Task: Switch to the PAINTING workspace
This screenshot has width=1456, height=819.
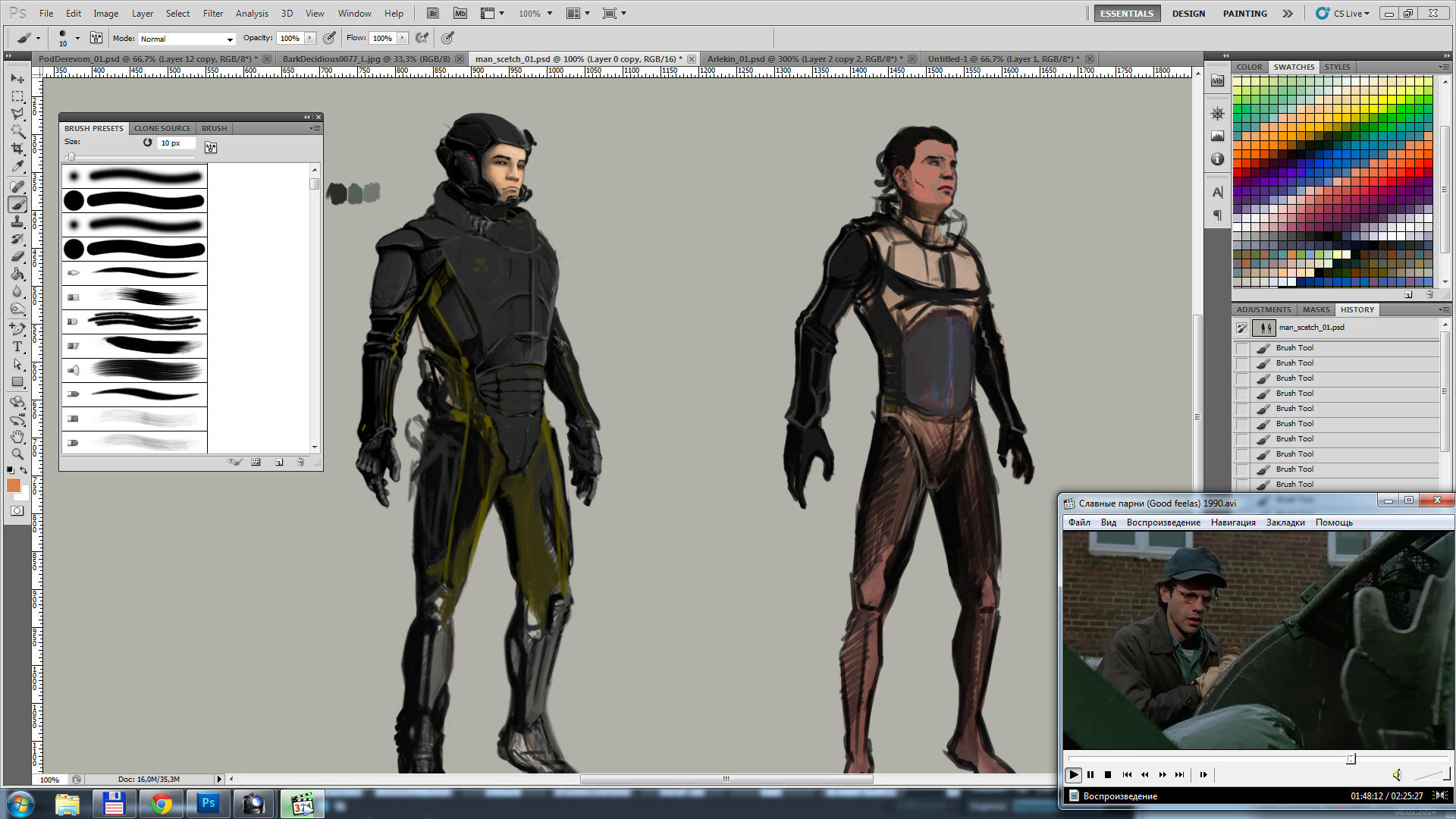Action: coord(1244,13)
